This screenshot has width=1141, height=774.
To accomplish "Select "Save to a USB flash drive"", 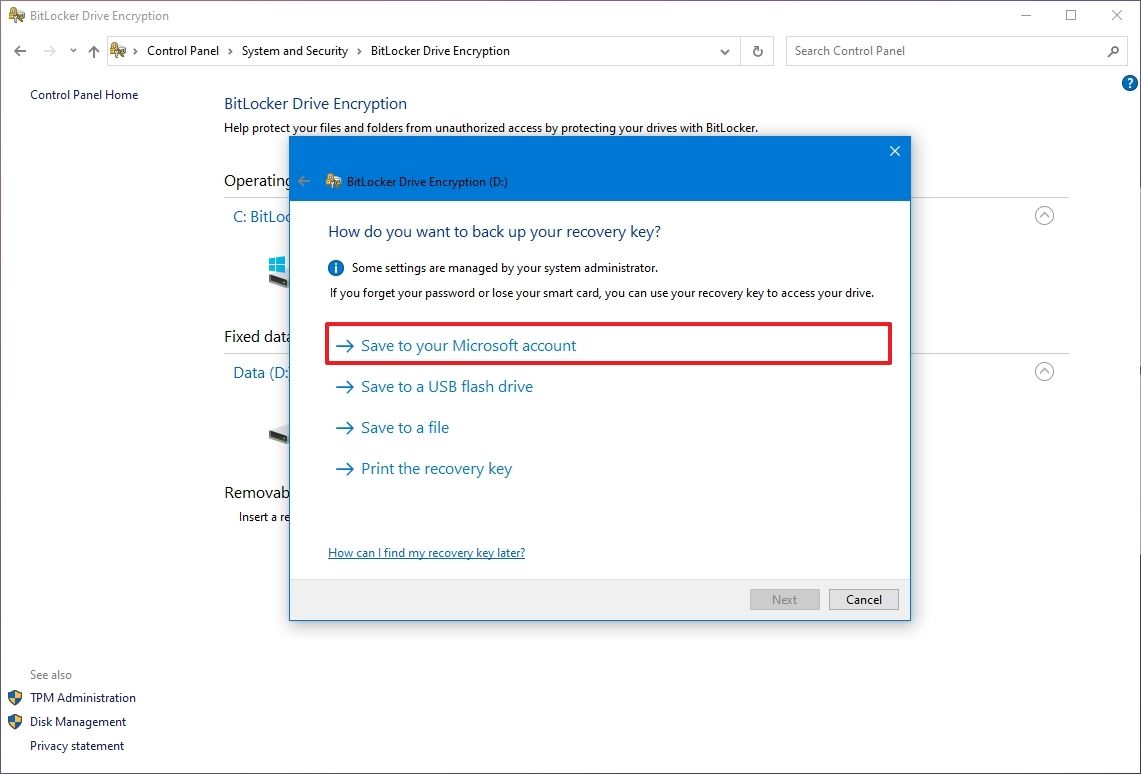I will pyautogui.click(x=446, y=386).
